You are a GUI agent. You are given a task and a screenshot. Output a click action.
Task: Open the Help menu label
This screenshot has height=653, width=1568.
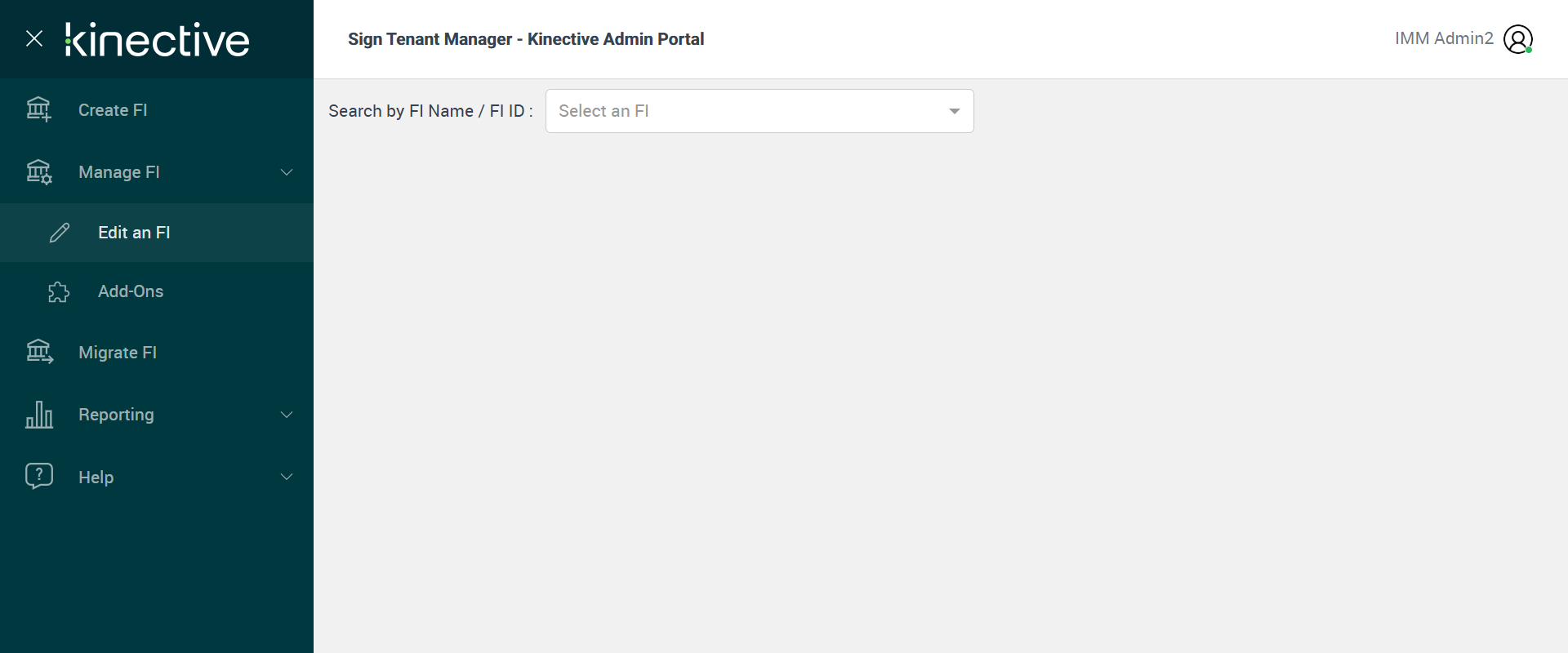pos(96,478)
